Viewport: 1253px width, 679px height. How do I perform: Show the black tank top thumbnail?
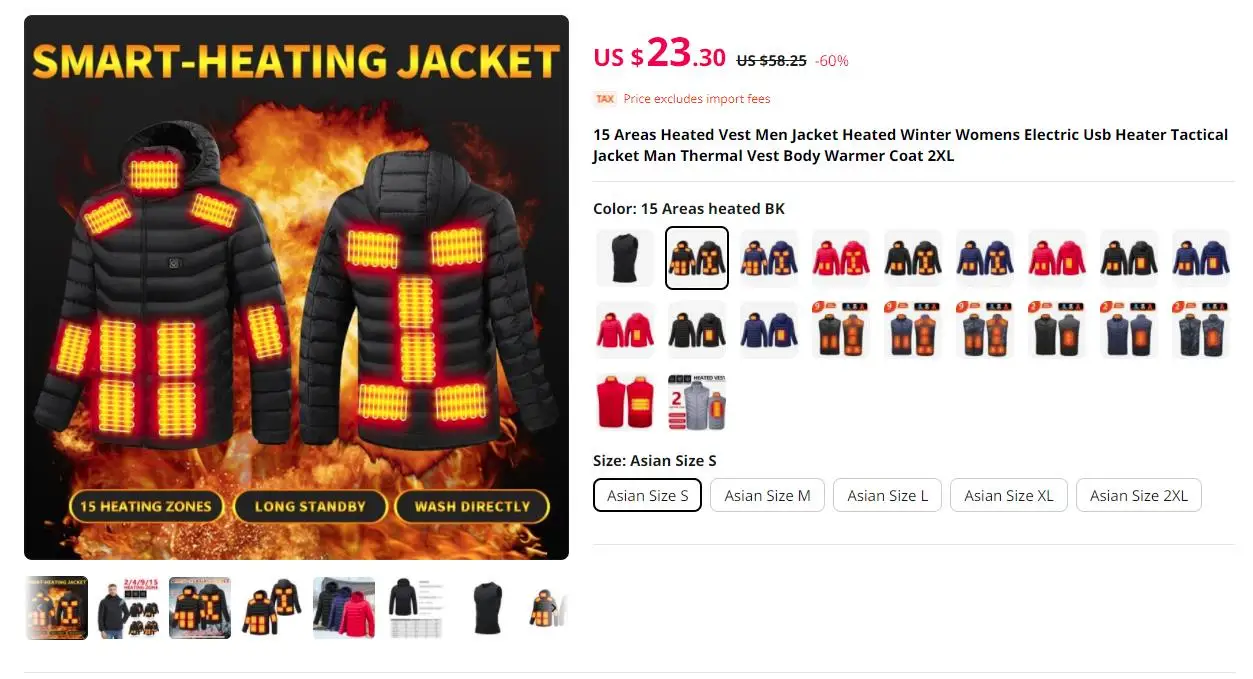click(488, 608)
